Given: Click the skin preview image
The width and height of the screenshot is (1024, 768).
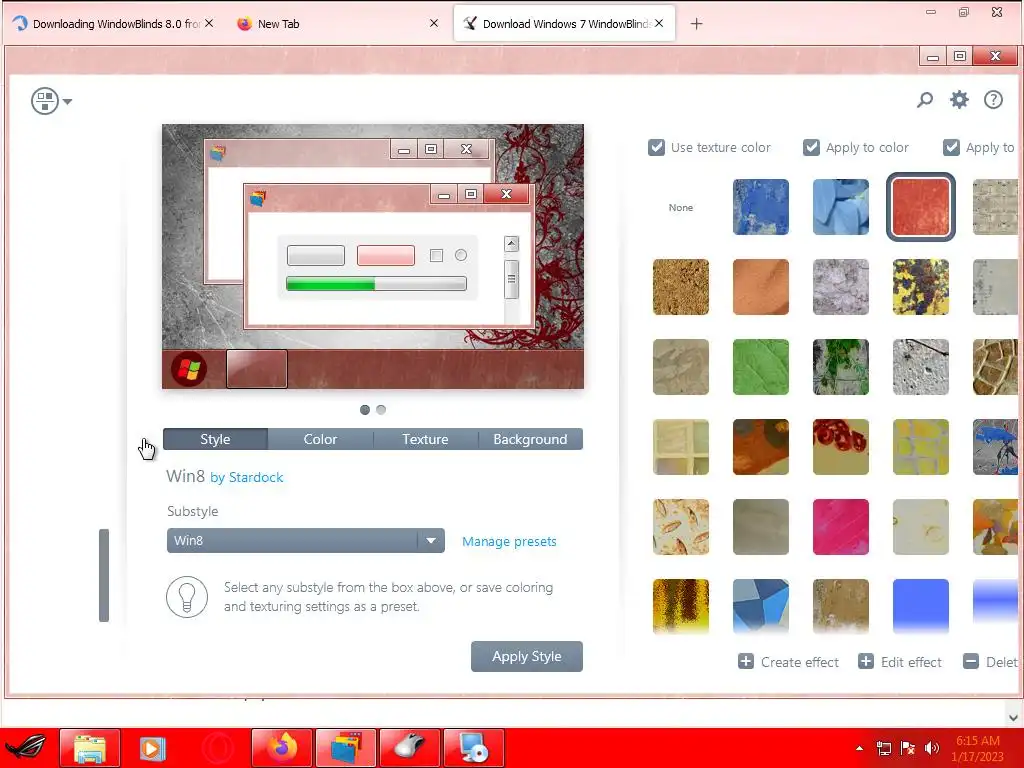Looking at the screenshot, I should pyautogui.click(x=373, y=257).
